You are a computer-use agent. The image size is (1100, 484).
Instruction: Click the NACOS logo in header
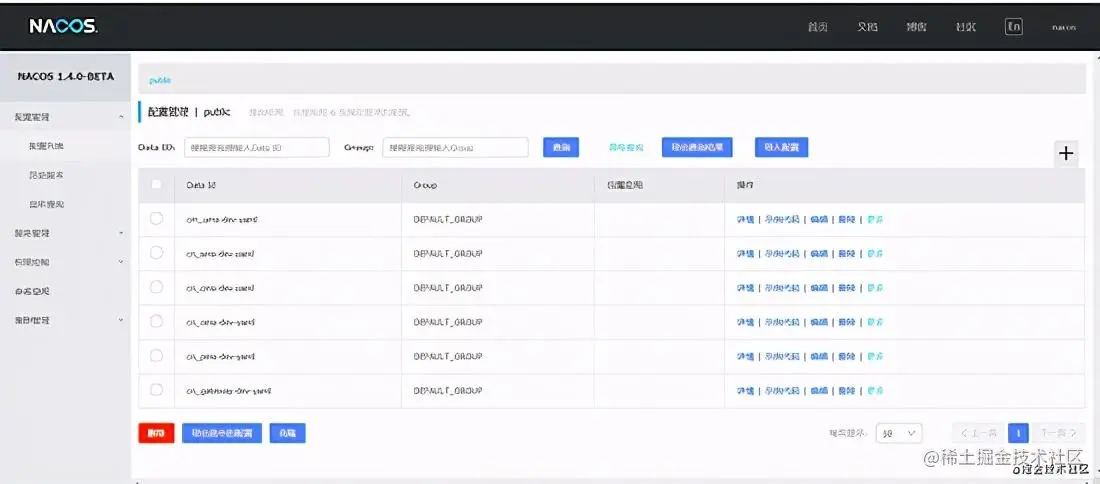63,27
